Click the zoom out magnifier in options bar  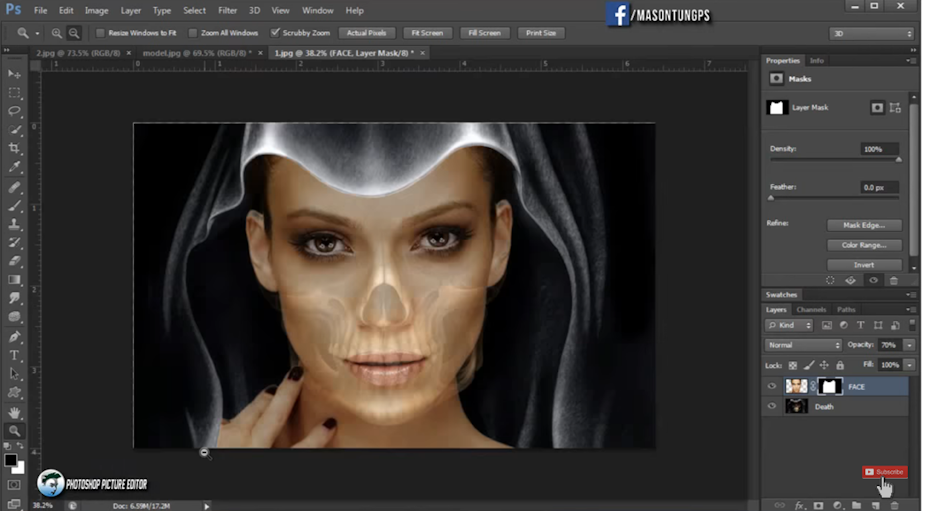point(74,33)
